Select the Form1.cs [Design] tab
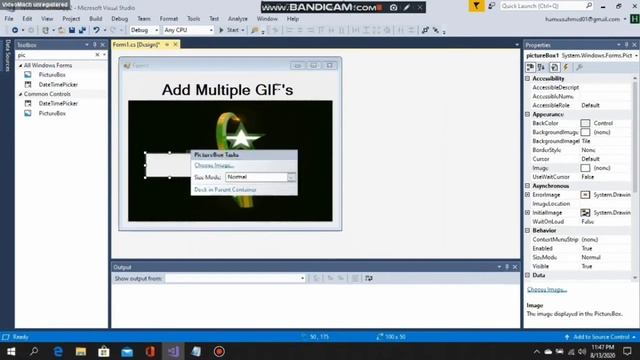Screen dimensions: 640x360 (136, 44)
